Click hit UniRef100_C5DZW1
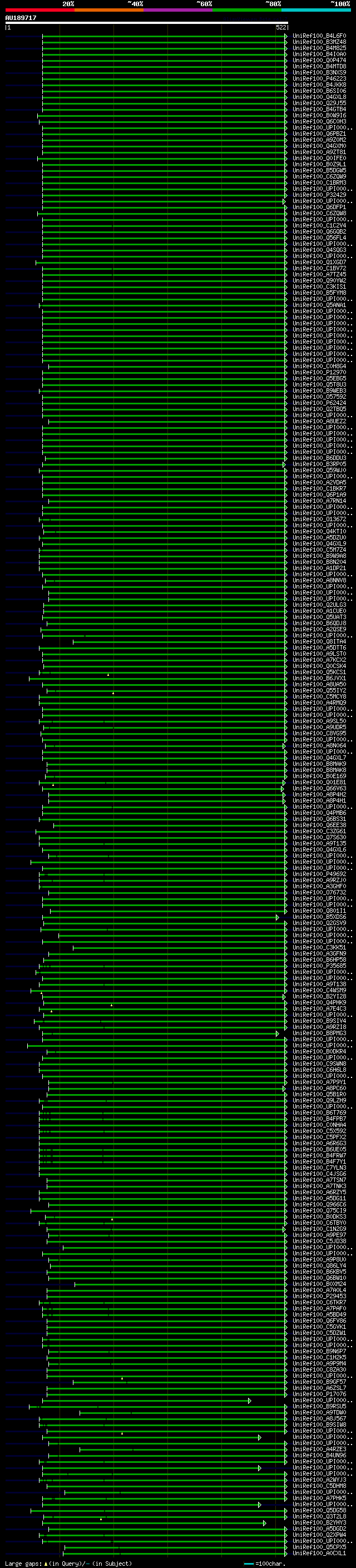The image size is (356, 1568). point(319,1333)
